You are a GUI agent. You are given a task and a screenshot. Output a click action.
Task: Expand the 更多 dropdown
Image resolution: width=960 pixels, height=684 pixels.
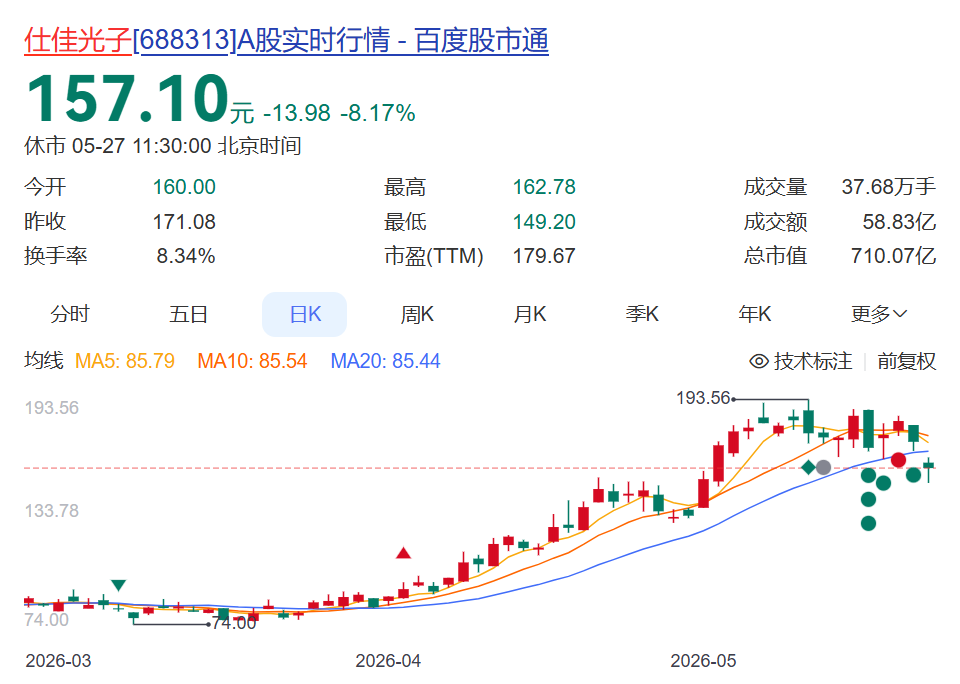point(879,314)
